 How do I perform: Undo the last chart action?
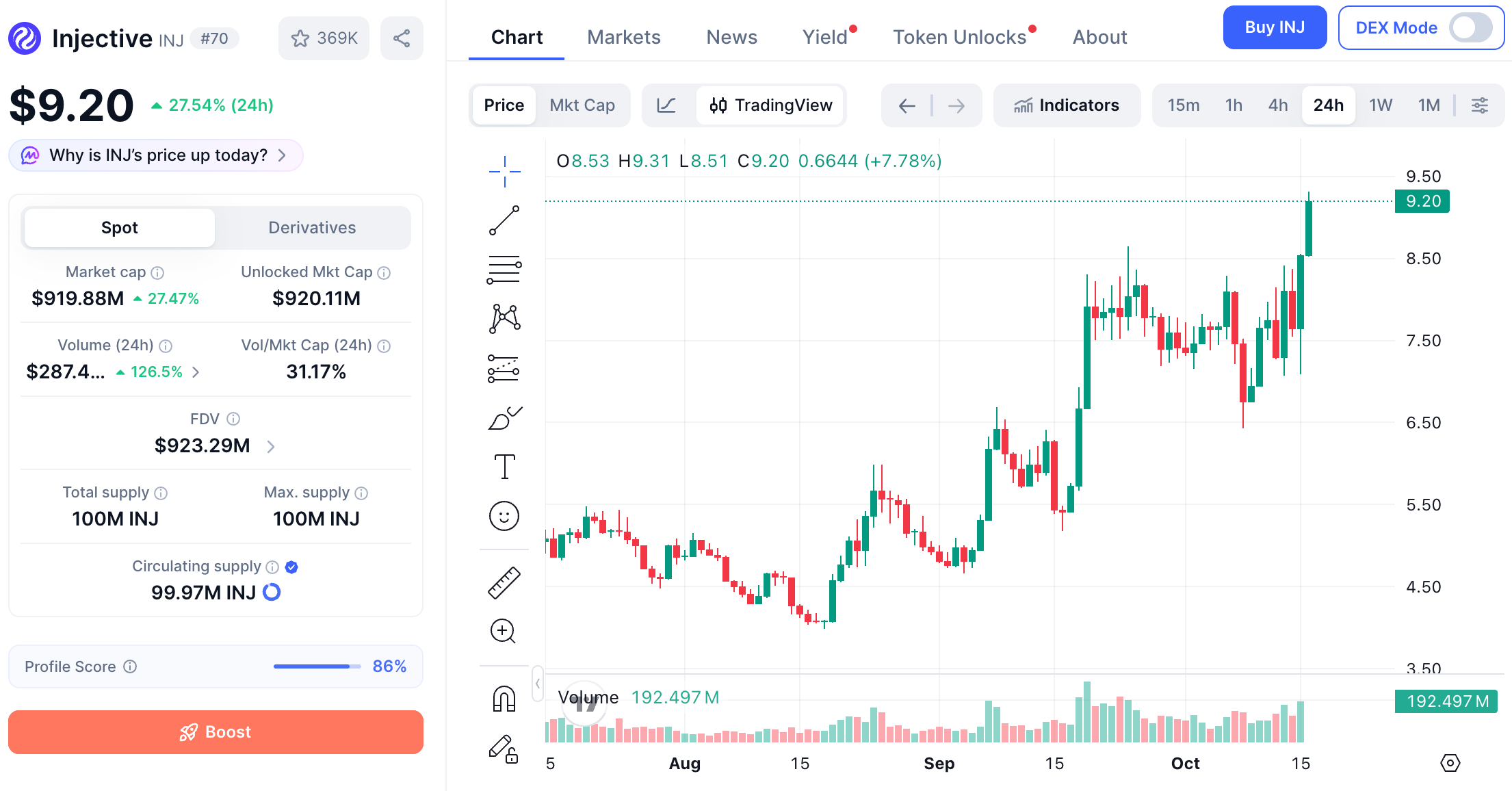pos(907,105)
